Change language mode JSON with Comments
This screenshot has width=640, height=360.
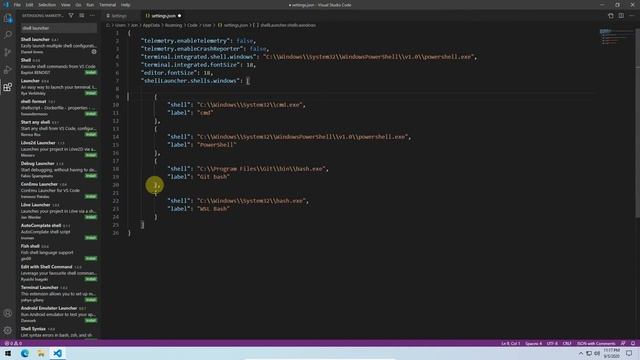point(596,343)
